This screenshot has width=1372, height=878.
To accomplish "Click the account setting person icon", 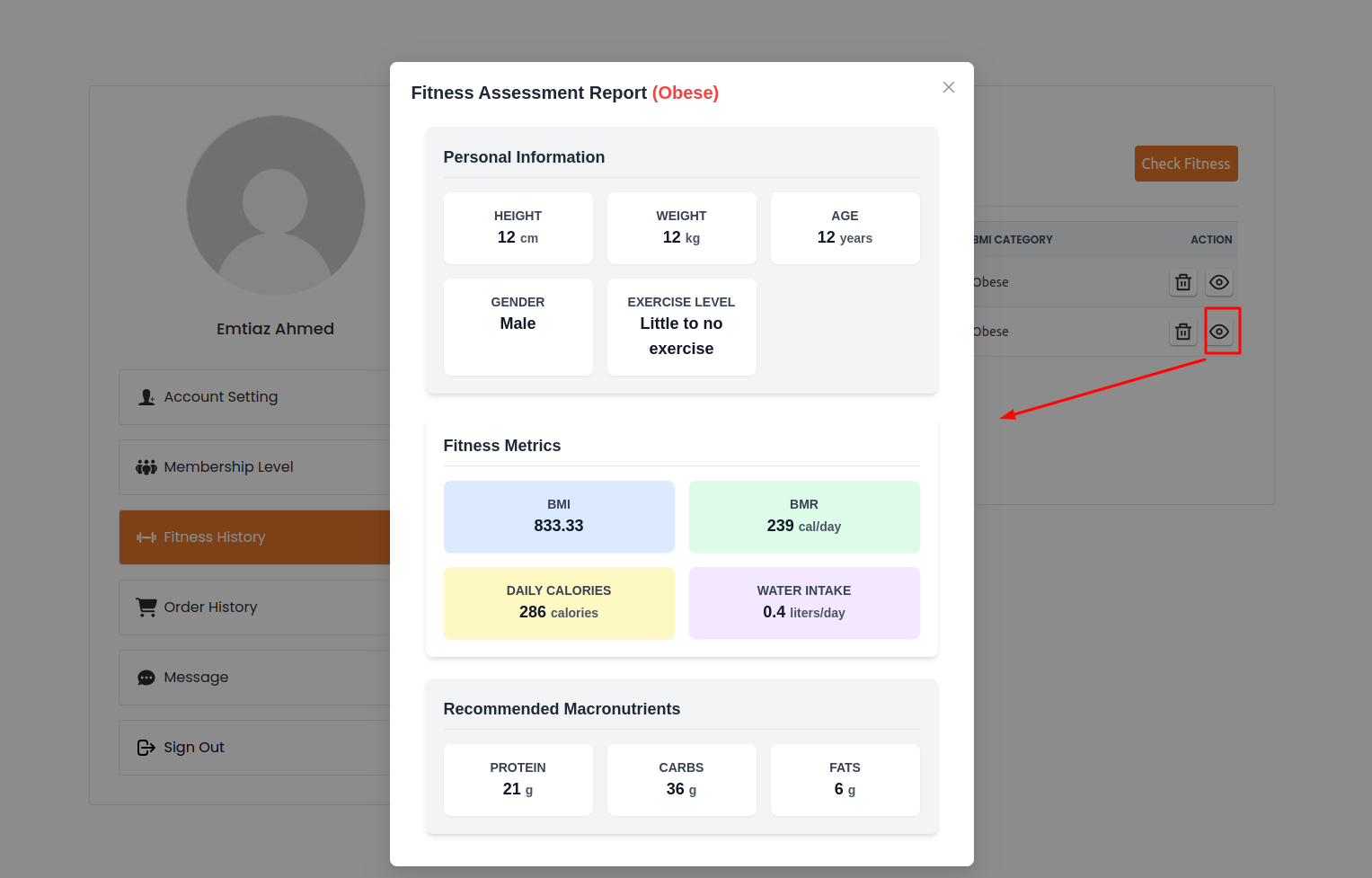I will (146, 397).
